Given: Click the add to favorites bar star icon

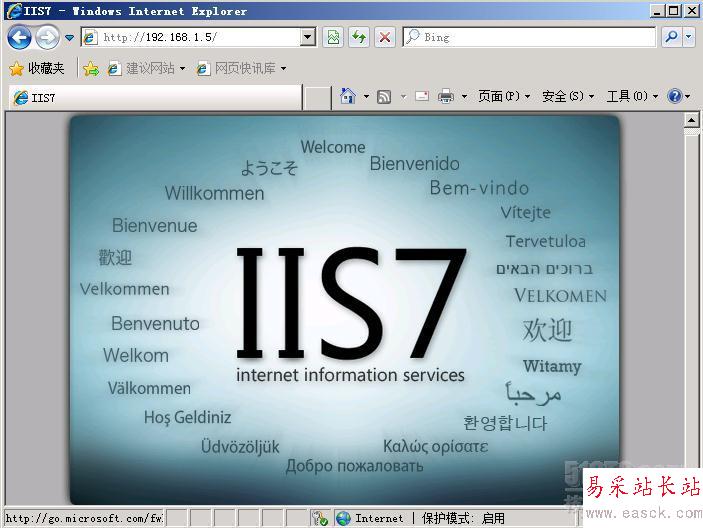Looking at the screenshot, I should click(91, 69).
